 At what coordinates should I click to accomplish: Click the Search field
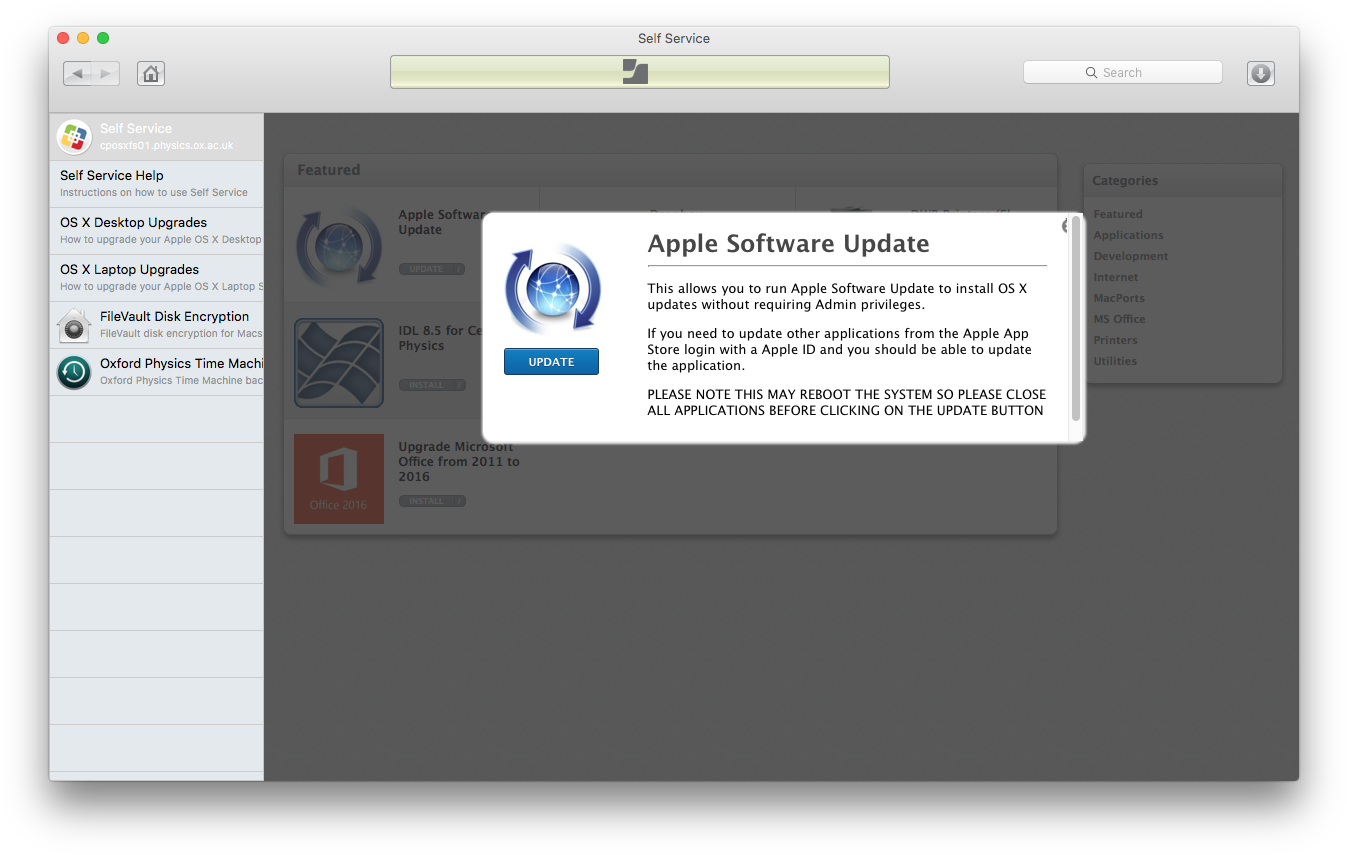tap(1122, 72)
